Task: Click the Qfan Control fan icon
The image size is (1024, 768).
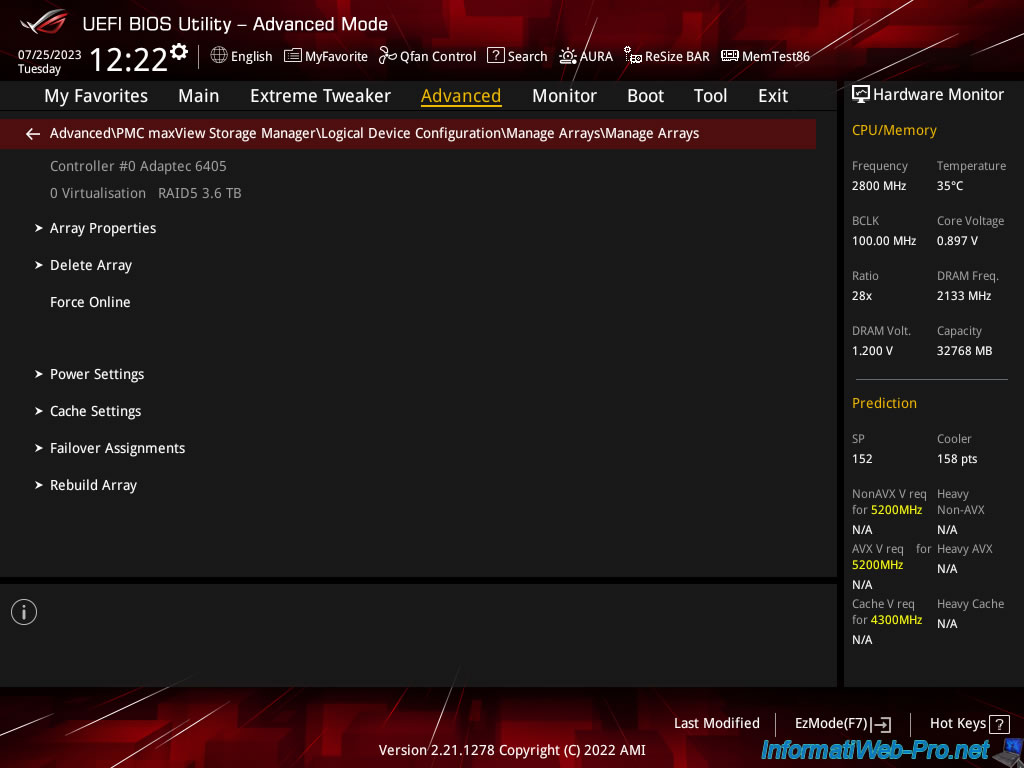Action: [388, 56]
